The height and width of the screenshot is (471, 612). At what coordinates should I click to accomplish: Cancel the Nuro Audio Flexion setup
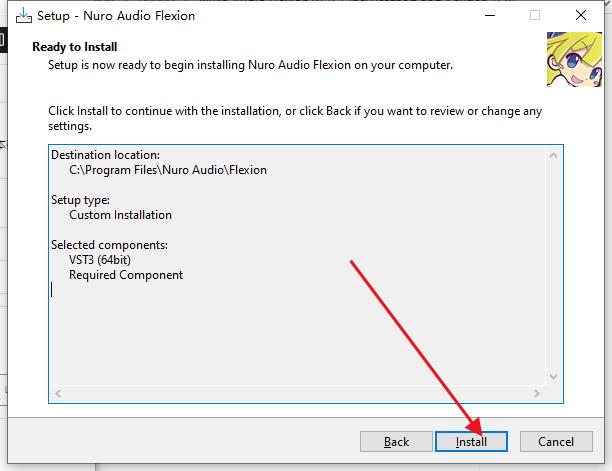pos(556,442)
